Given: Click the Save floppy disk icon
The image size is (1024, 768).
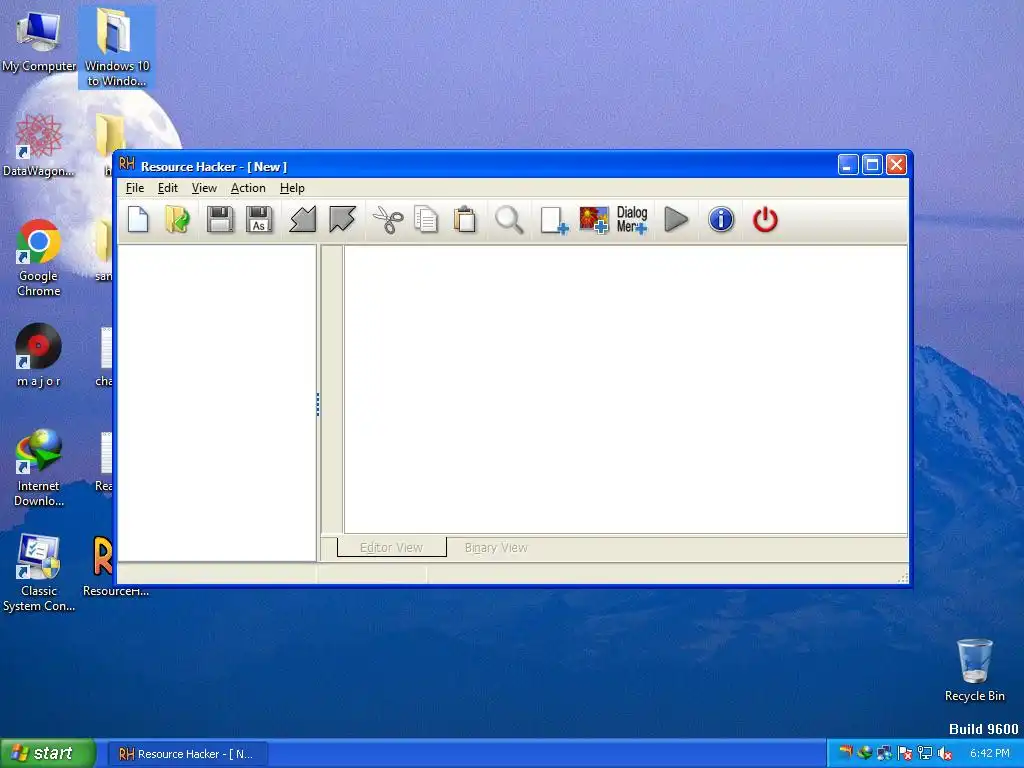Looking at the screenshot, I should (x=220, y=219).
